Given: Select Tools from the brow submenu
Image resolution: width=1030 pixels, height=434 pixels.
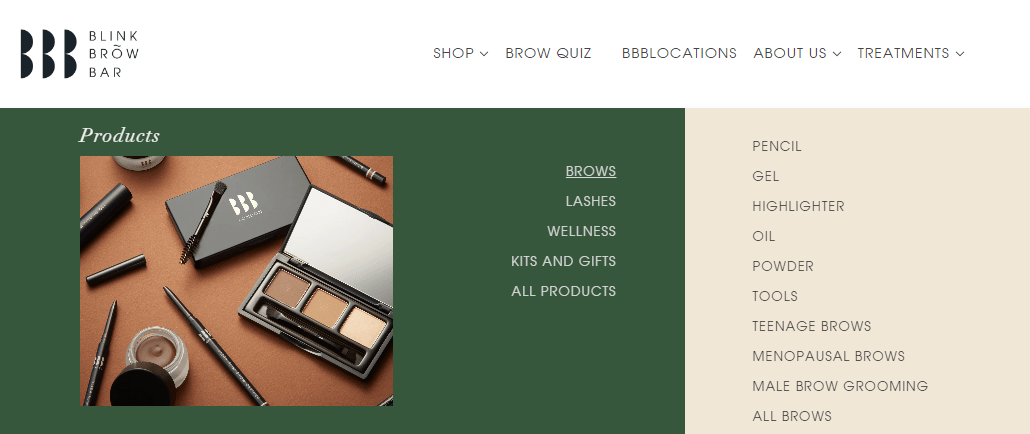Looking at the screenshot, I should pos(774,296).
